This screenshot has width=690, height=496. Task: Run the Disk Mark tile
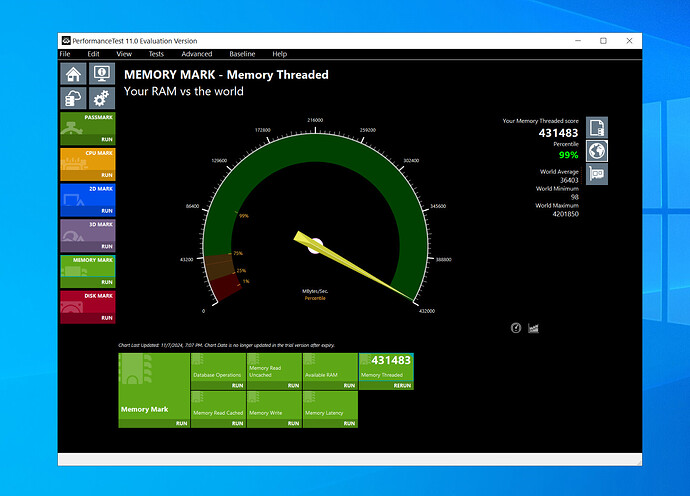click(x=88, y=307)
